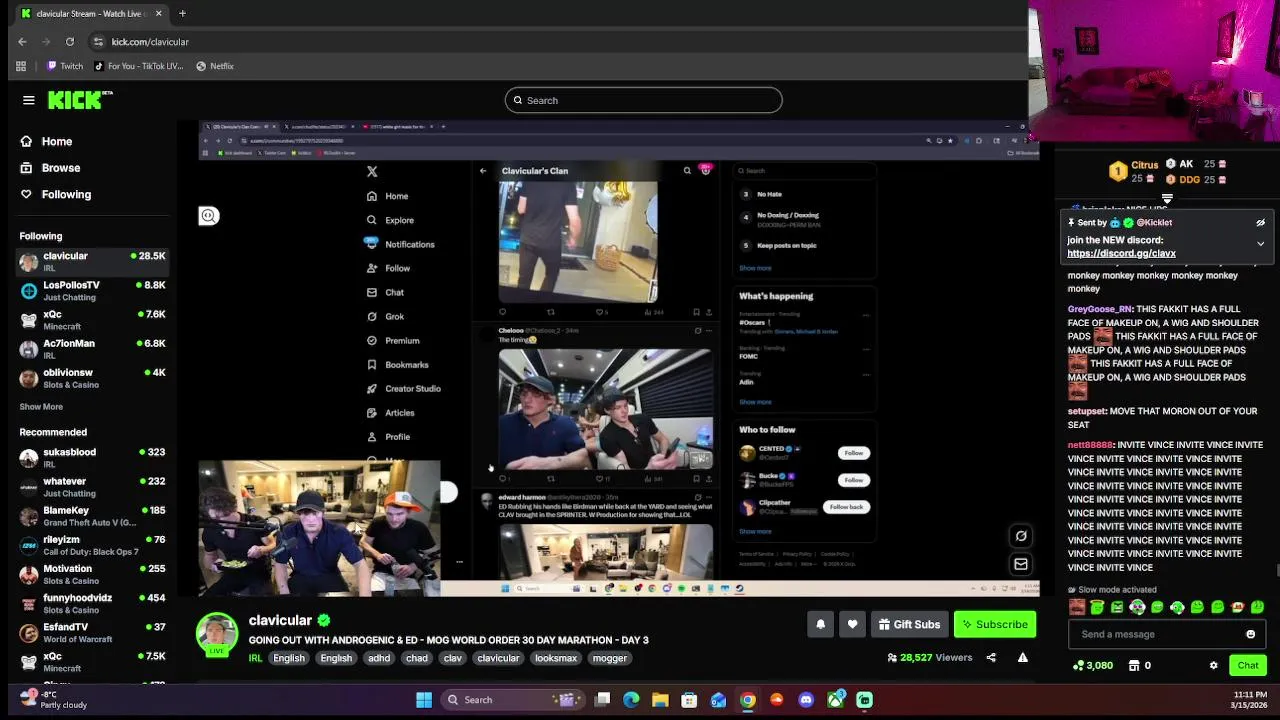This screenshot has width=1280, height=720.
Task: Click browser back arrow
Action: 22,42
